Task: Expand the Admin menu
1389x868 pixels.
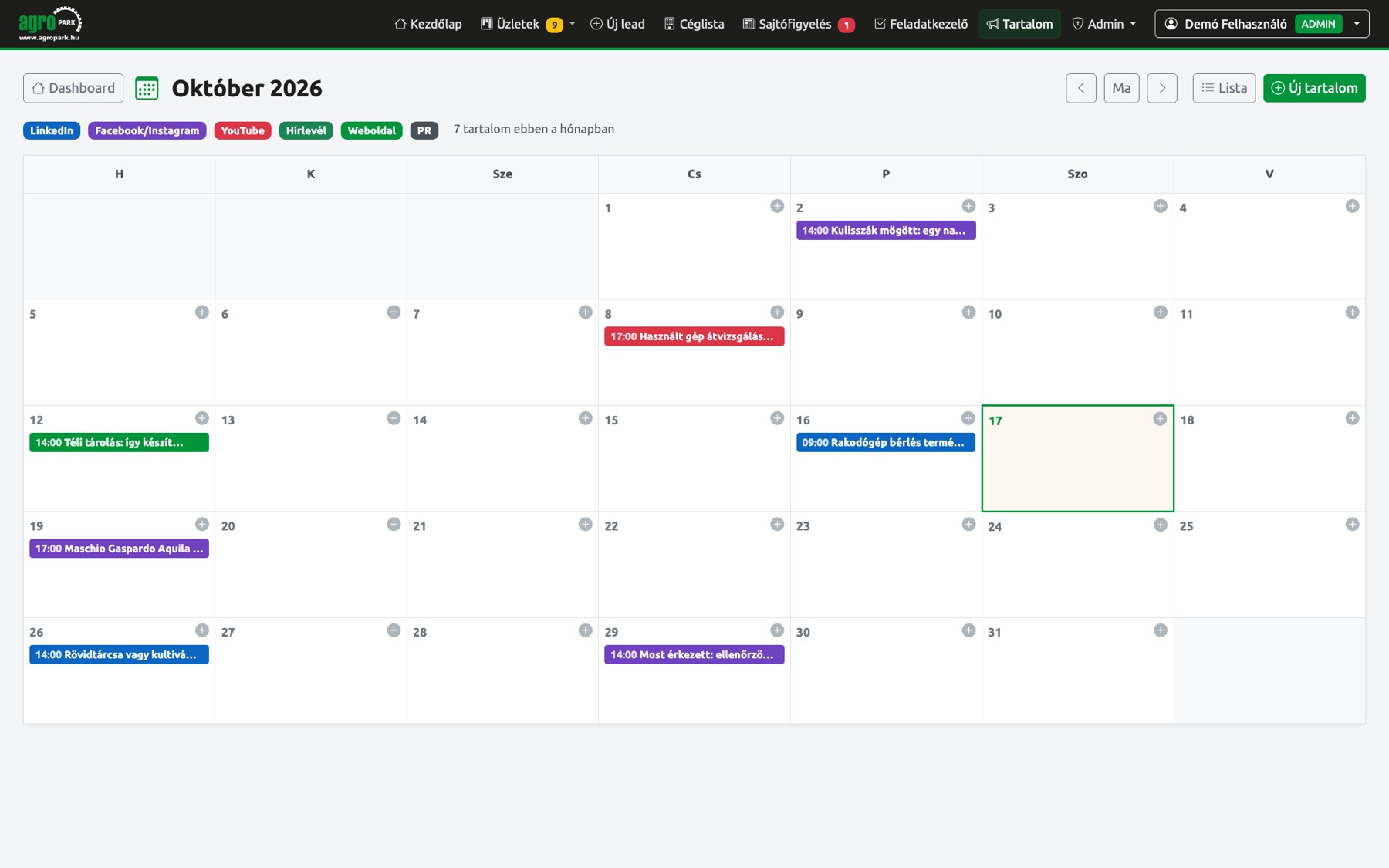Action: pos(1104,24)
